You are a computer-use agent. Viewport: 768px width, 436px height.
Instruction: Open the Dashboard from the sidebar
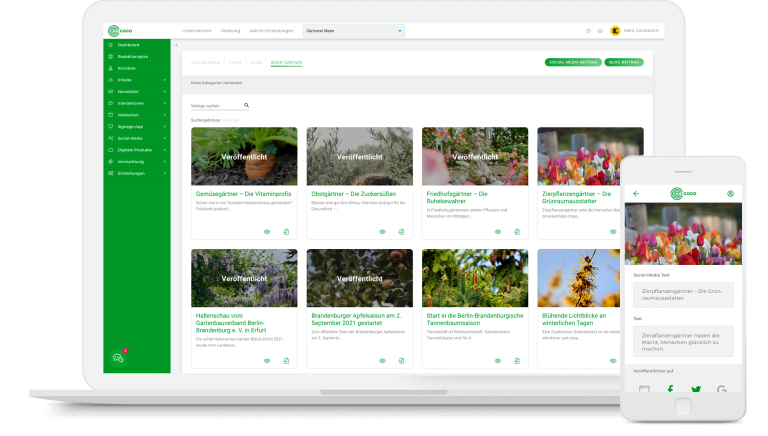pos(128,45)
